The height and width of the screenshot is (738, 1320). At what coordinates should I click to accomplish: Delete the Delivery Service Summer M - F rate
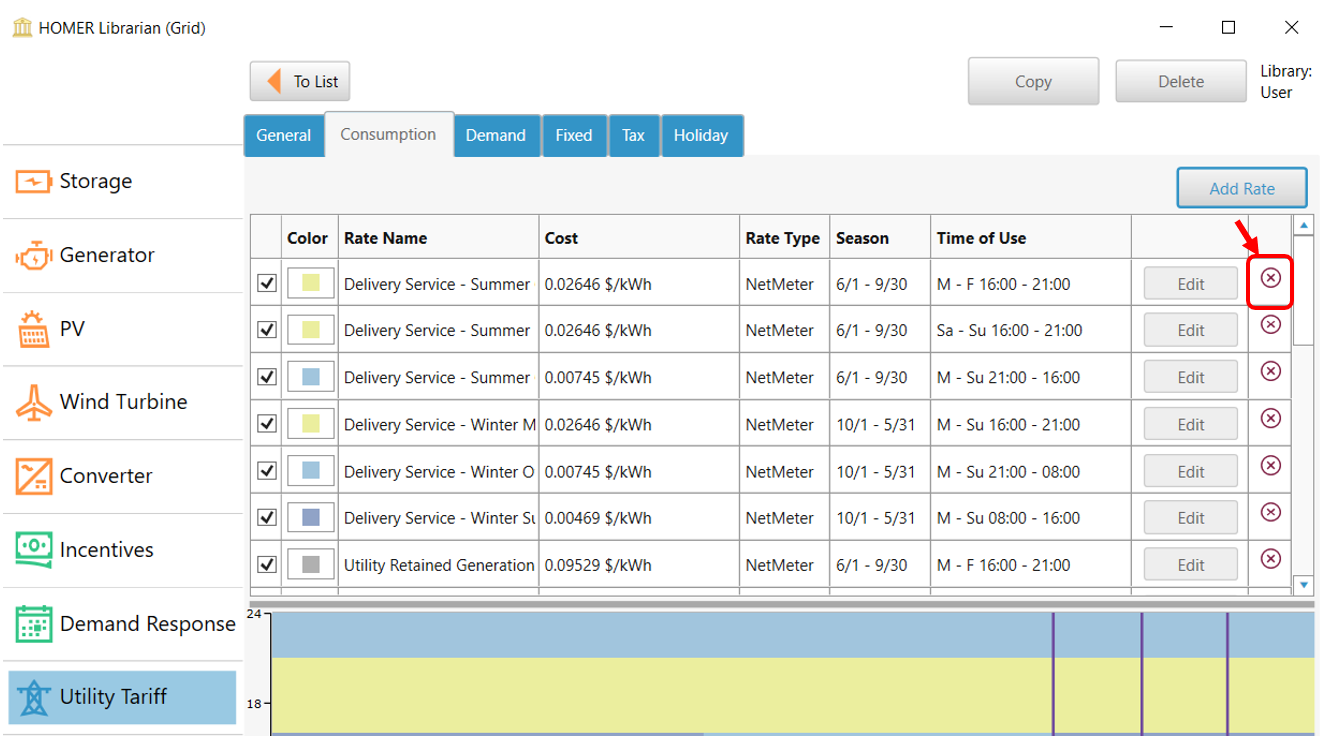[1270, 278]
